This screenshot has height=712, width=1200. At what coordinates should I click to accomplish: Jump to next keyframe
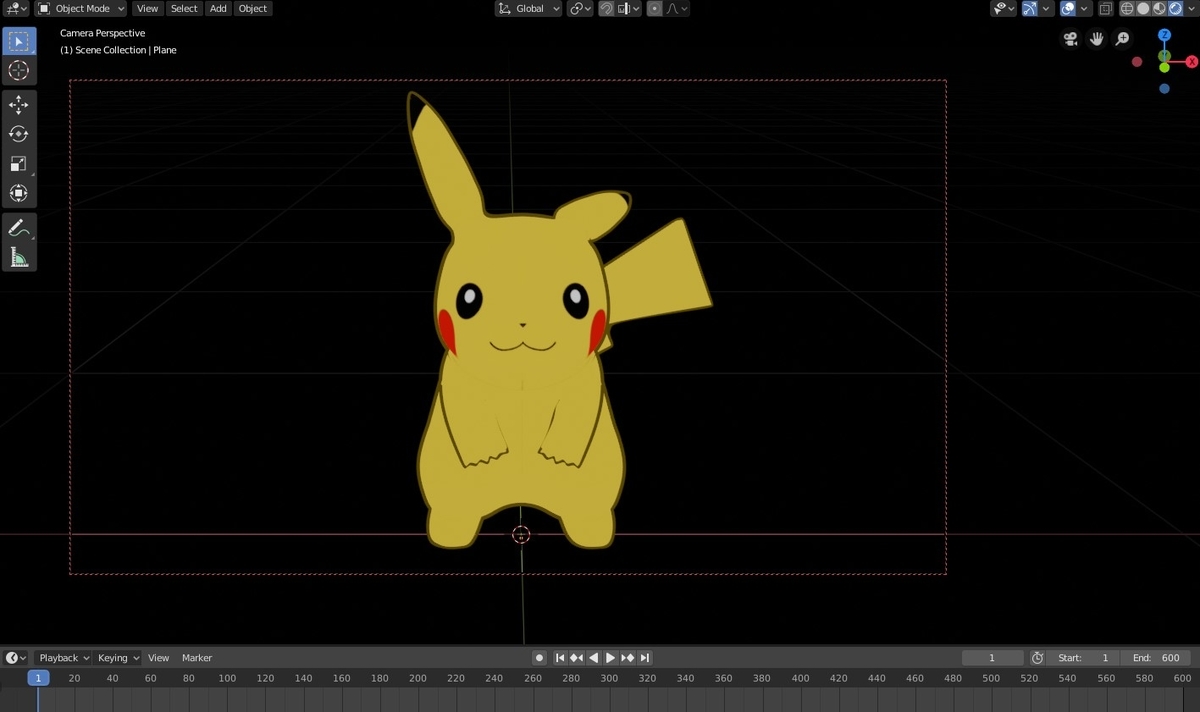627,658
